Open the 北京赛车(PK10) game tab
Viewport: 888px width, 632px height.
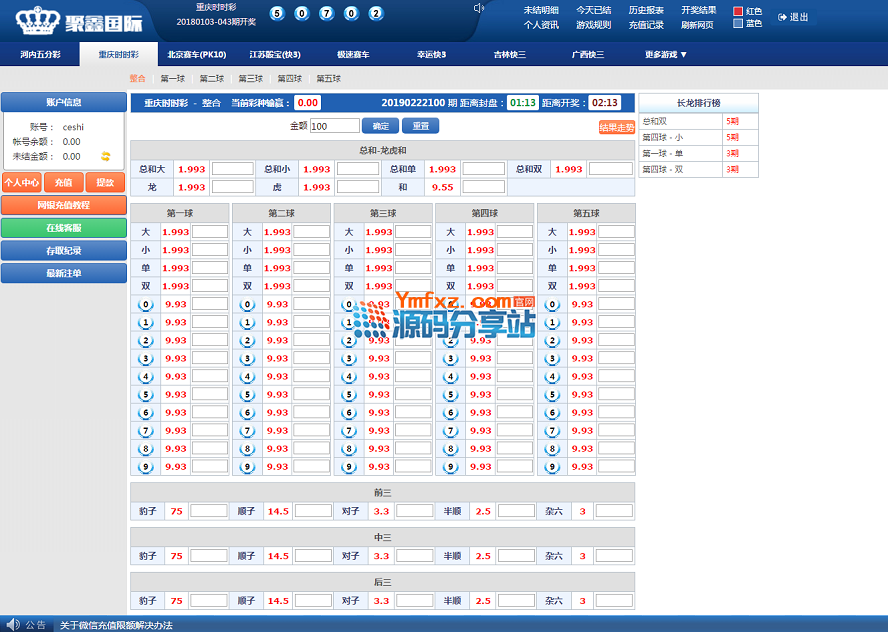click(x=197, y=55)
